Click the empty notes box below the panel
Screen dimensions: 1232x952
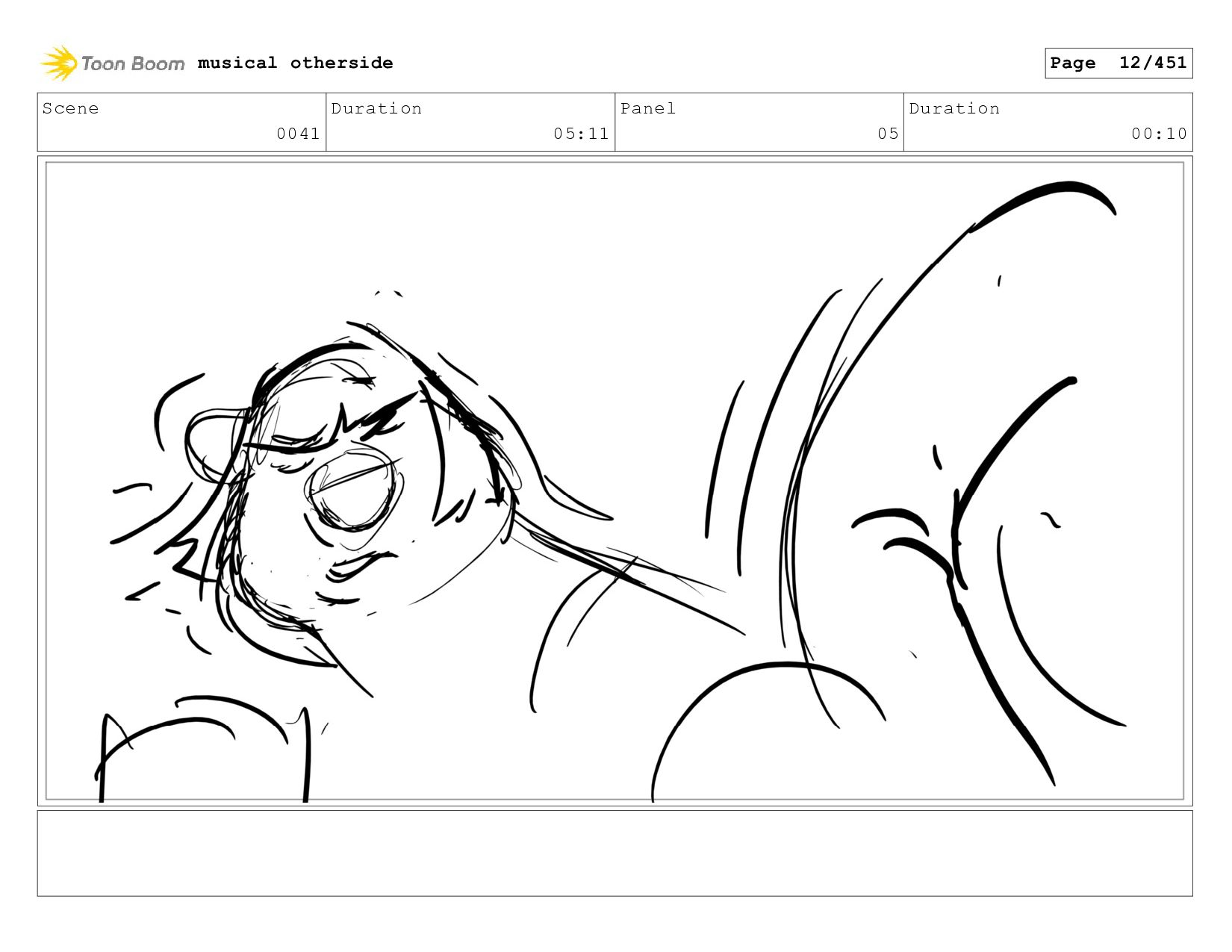tap(615, 853)
